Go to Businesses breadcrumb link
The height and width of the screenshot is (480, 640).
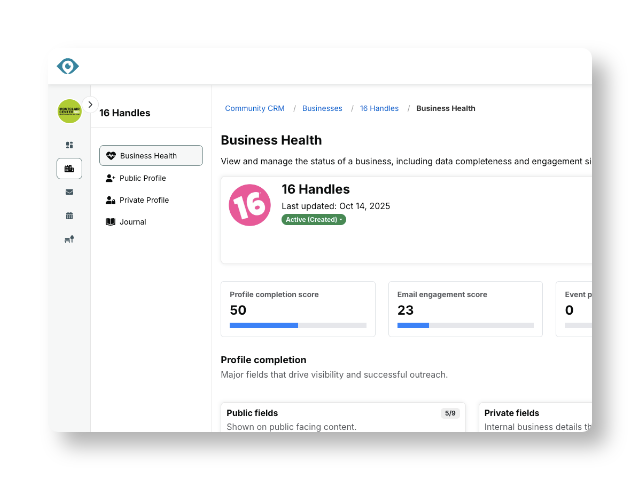(x=322, y=108)
